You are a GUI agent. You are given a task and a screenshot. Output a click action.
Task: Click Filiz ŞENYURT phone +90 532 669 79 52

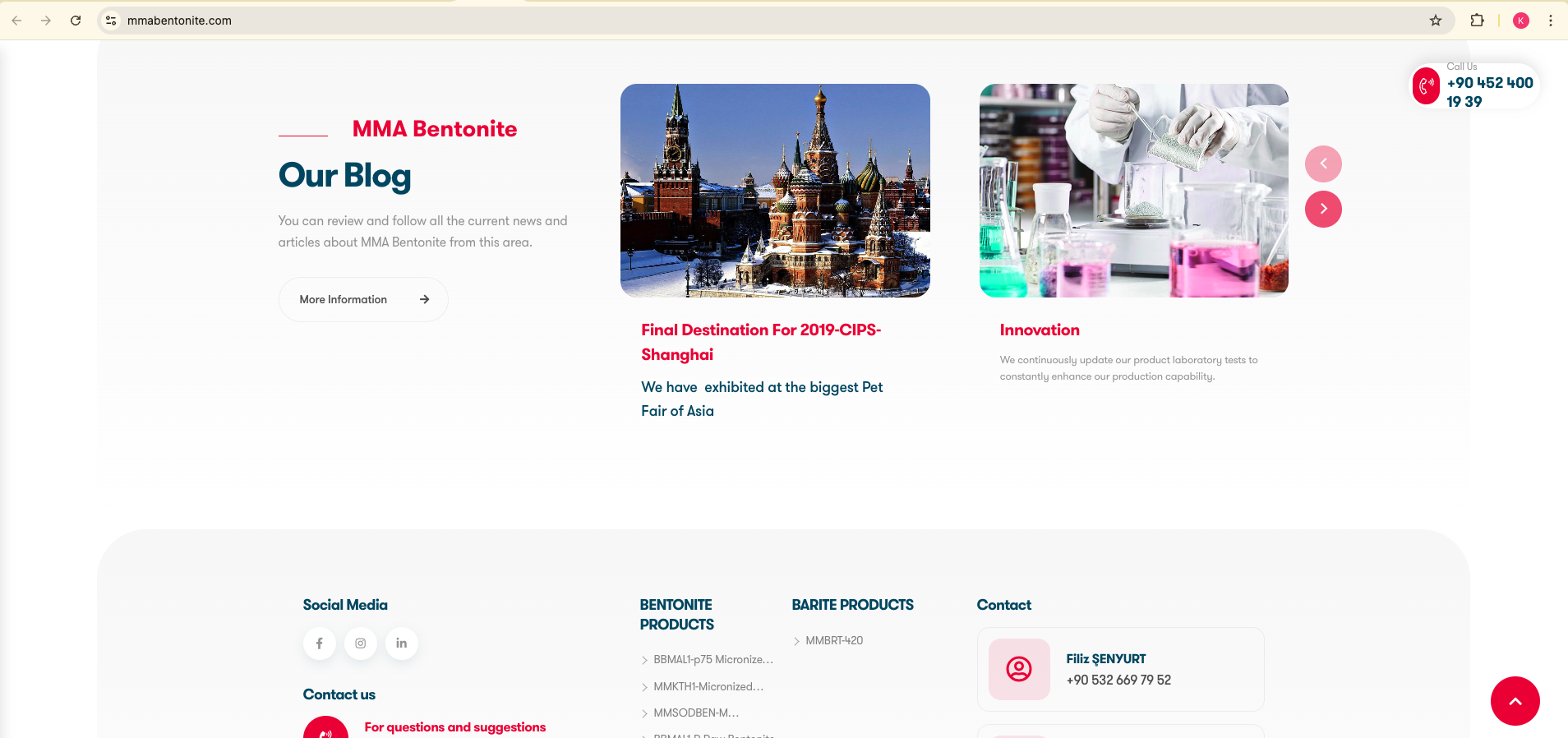1118,680
